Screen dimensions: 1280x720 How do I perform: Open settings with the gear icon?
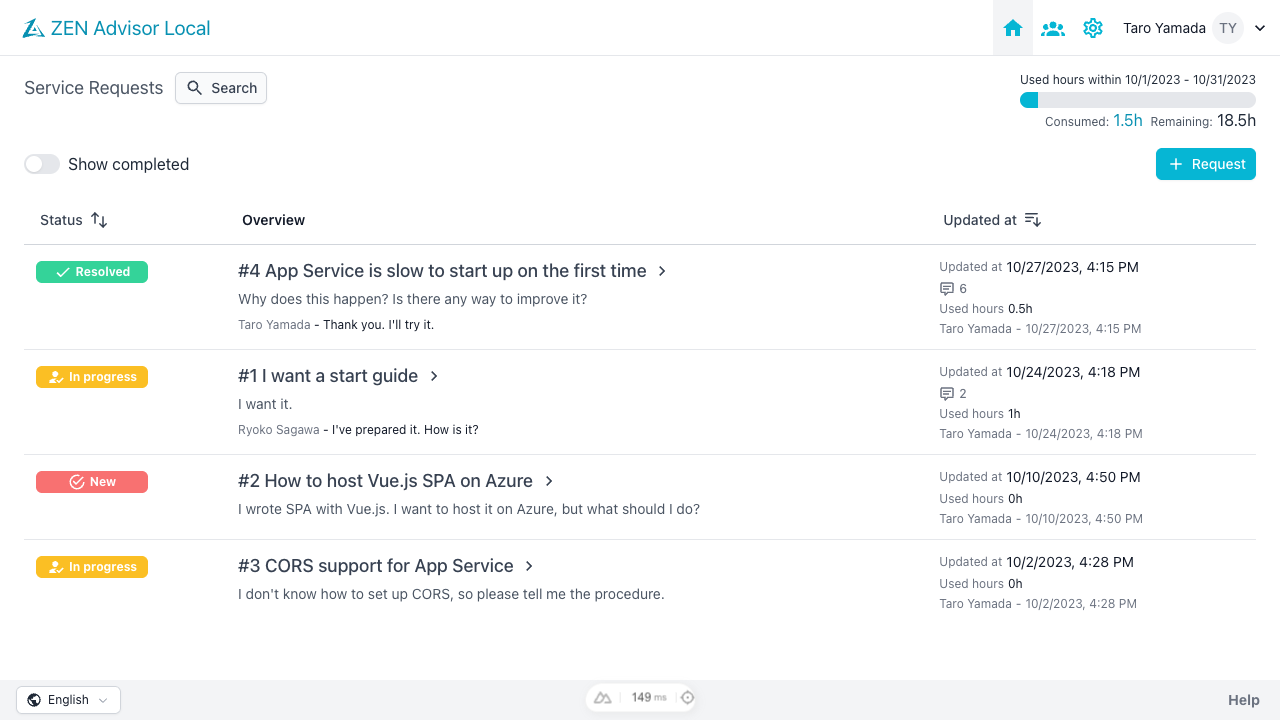(x=1092, y=28)
